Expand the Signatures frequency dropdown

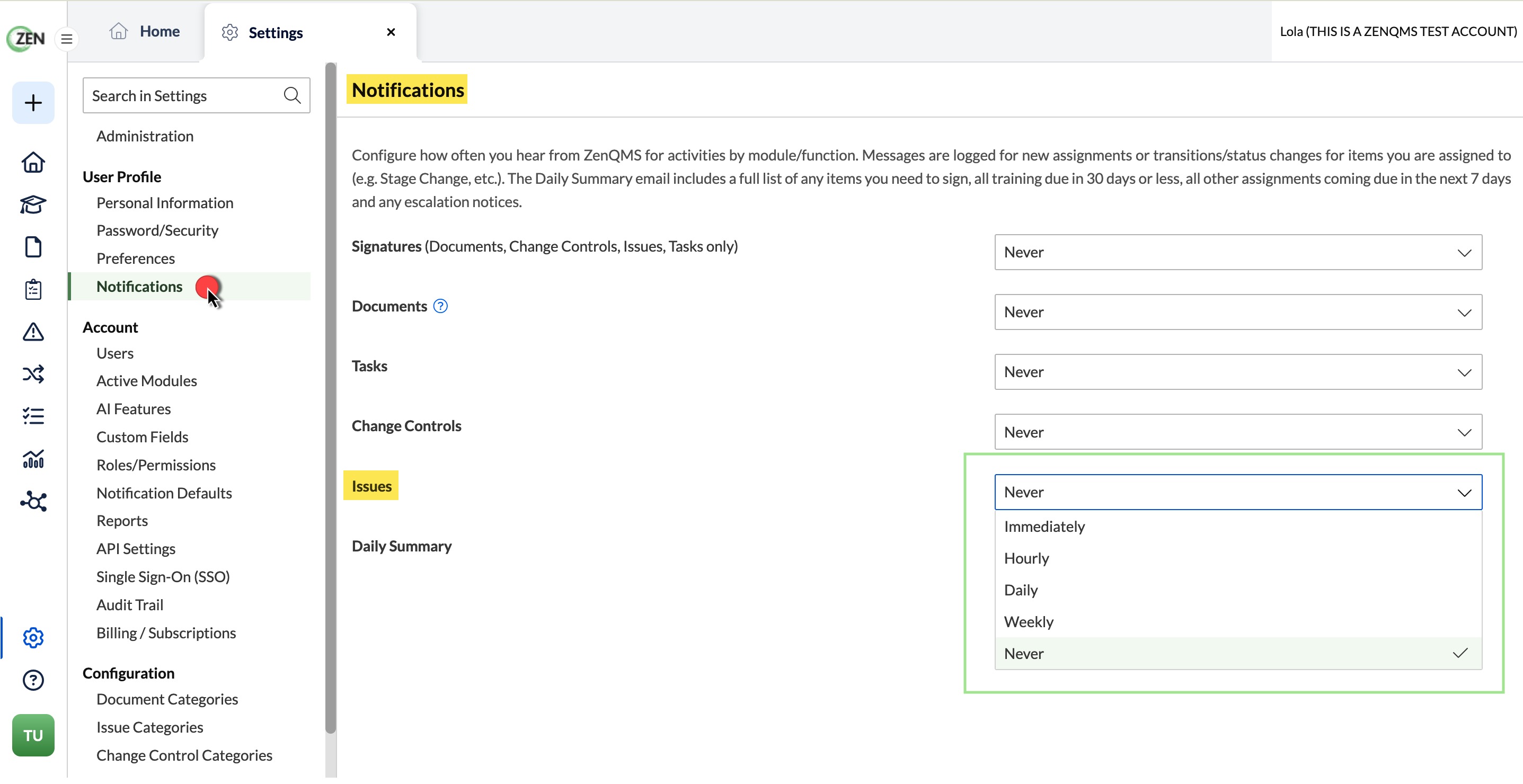pos(1238,252)
